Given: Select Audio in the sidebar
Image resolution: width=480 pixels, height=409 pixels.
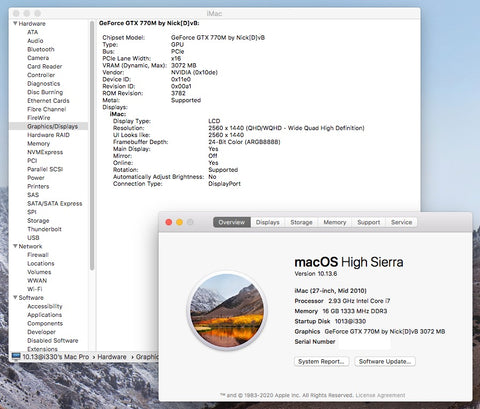Looking at the screenshot, I should click(35, 41).
